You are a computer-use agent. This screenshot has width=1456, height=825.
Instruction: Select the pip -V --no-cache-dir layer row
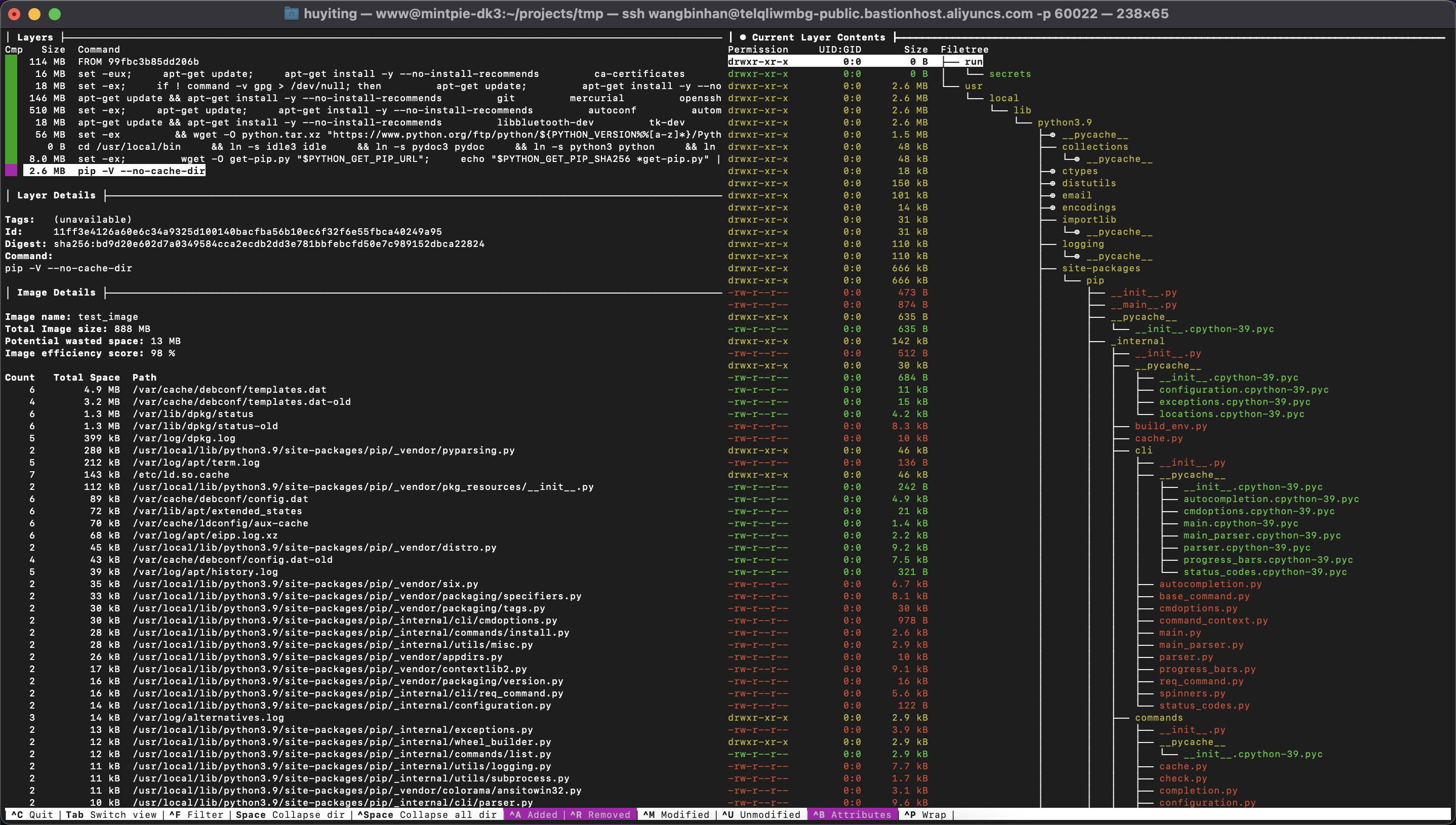click(x=113, y=171)
